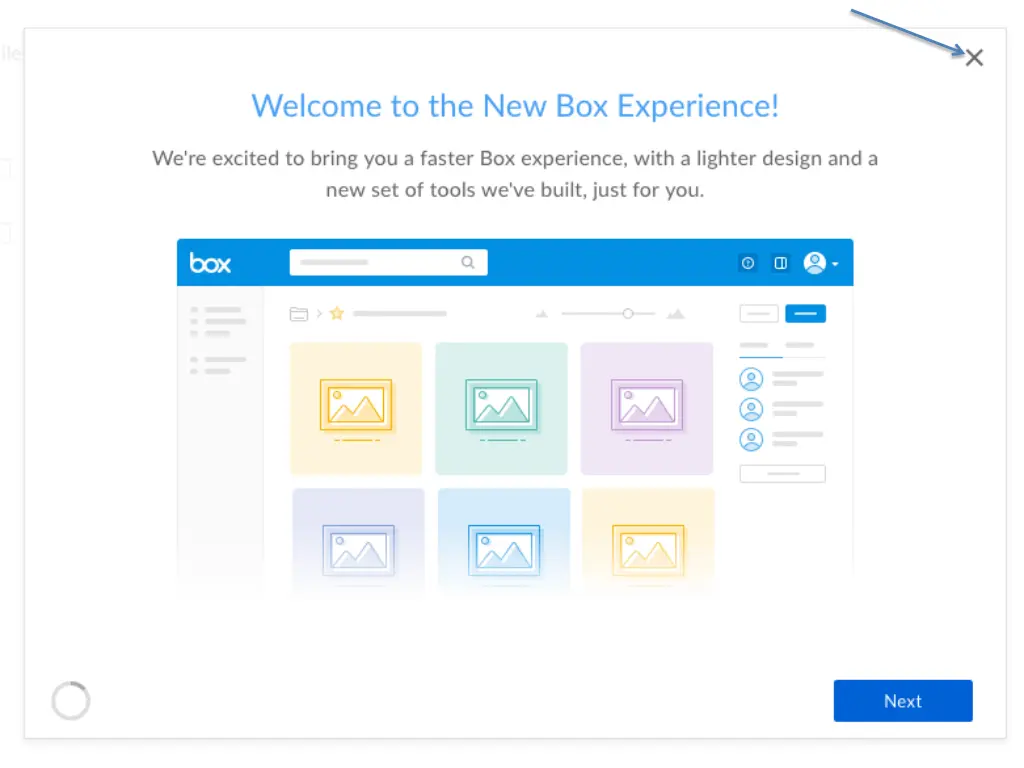Close the Welcome to Box dialog
The width and height of the screenshot is (1024, 768).
pyautogui.click(x=974, y=57)
